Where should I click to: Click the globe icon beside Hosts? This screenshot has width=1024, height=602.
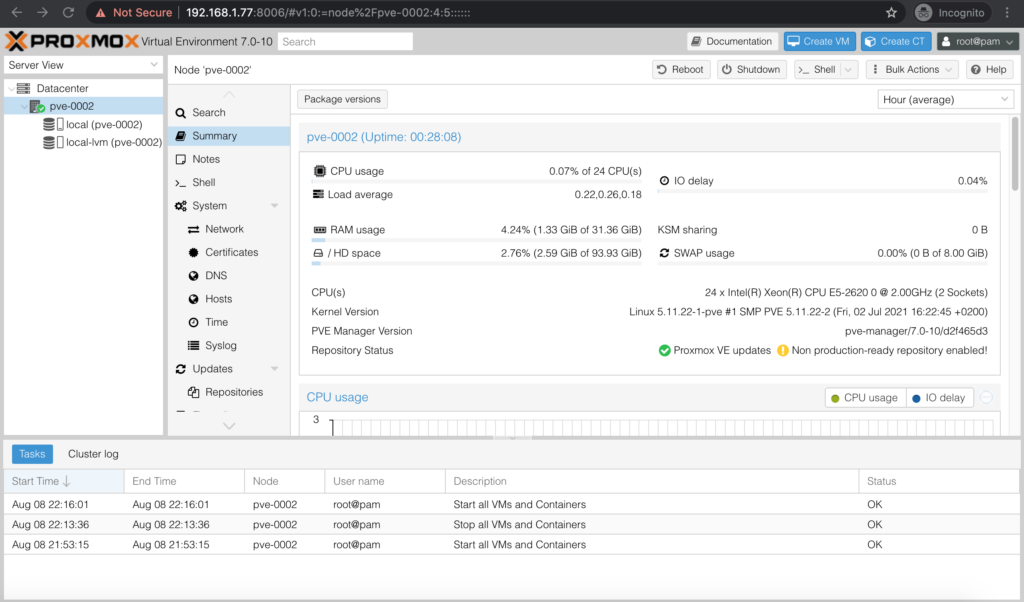point(193,299)
